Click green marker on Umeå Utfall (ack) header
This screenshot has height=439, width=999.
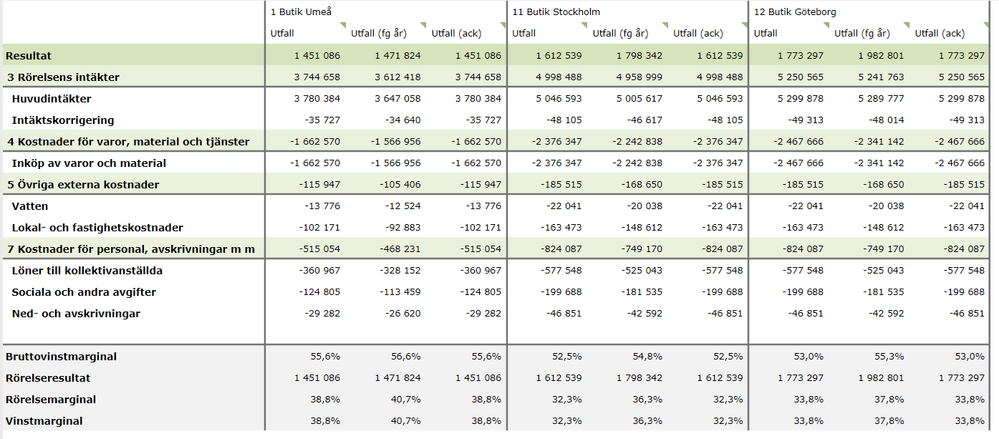point(502,25)
